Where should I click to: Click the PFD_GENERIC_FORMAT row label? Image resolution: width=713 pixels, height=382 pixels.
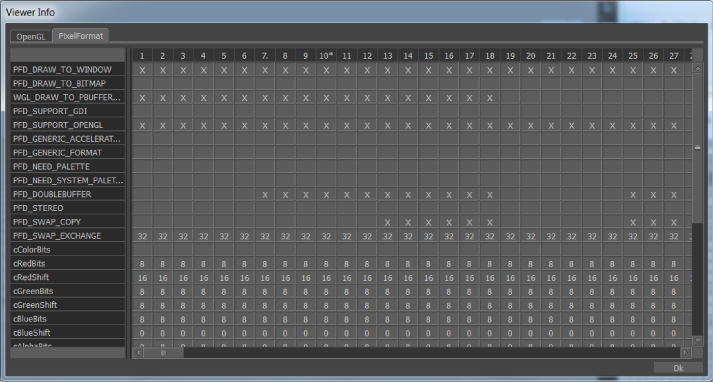68,153
